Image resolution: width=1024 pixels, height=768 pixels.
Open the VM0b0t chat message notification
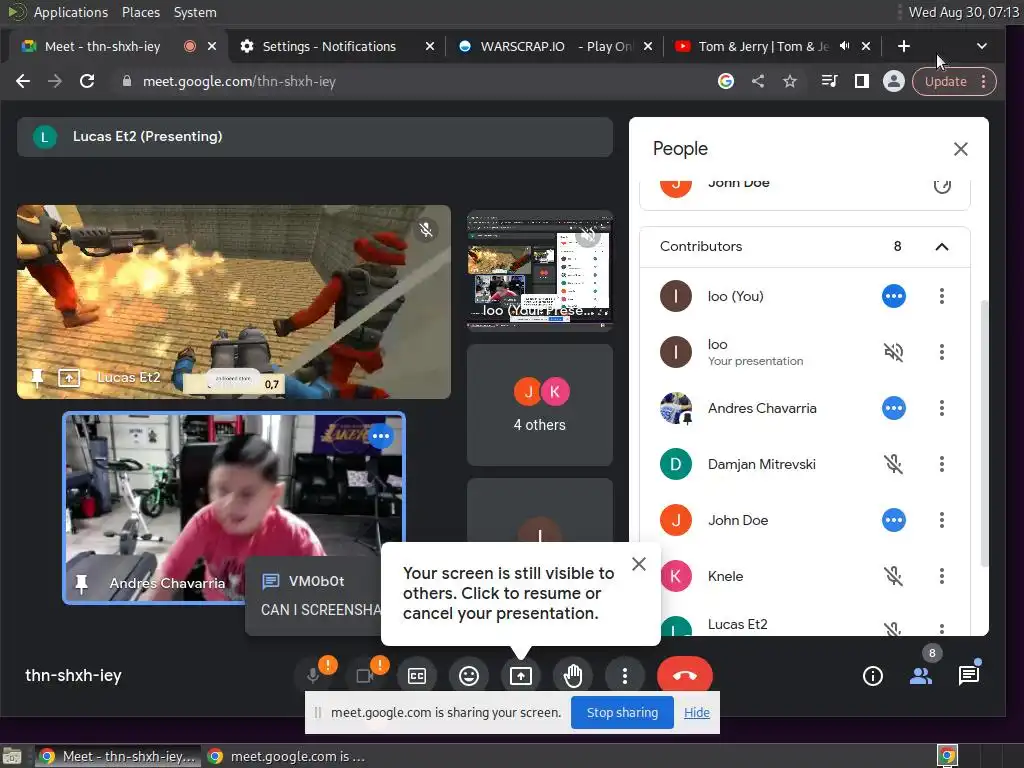click(x=313, y=596)
